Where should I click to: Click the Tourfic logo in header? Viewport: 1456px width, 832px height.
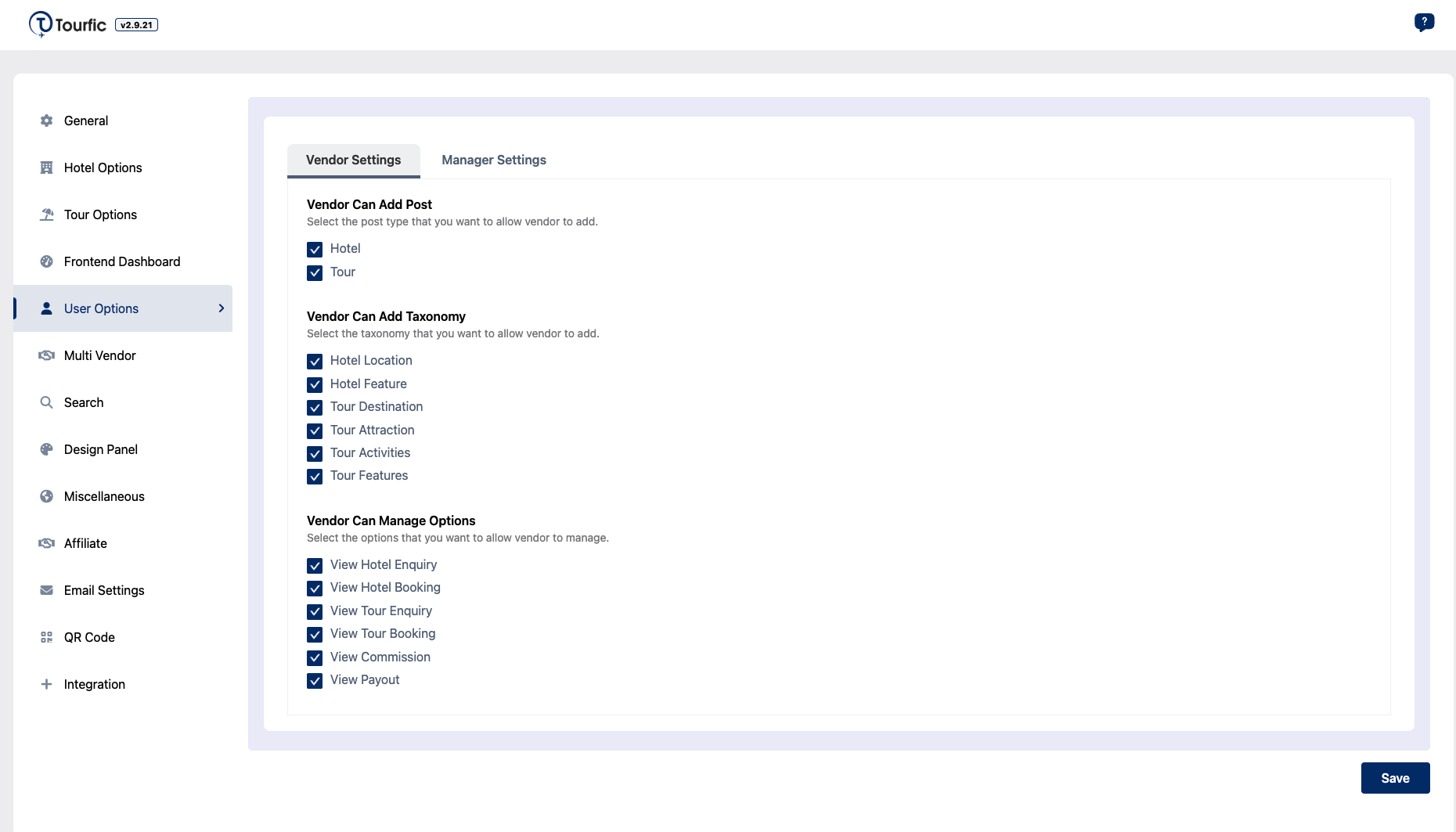point(68,24)
